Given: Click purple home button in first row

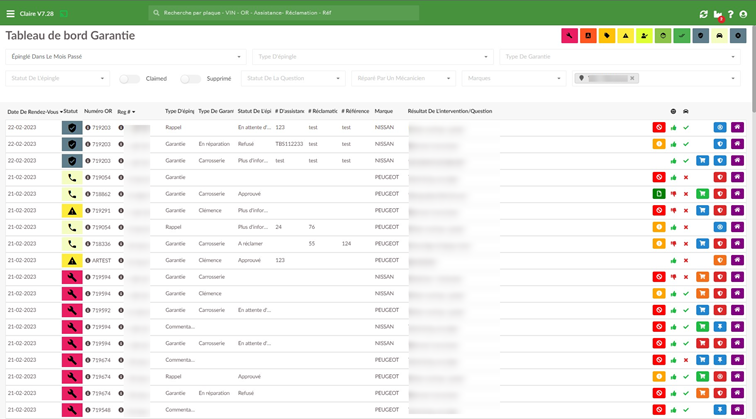Looking at the screenshot, I should 737,127.
